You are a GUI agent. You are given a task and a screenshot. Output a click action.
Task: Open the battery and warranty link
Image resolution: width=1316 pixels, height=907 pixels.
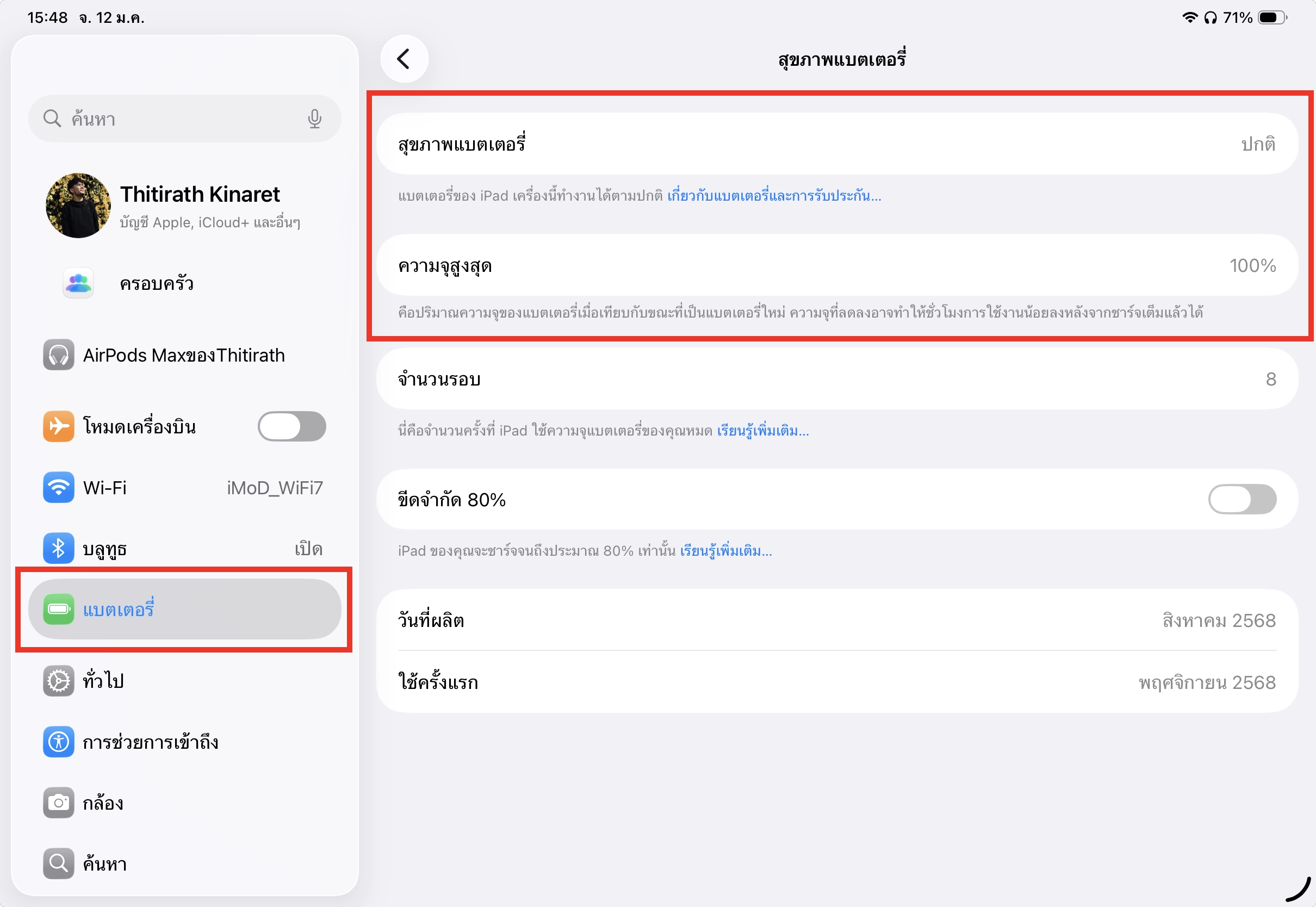pos(774,196)
